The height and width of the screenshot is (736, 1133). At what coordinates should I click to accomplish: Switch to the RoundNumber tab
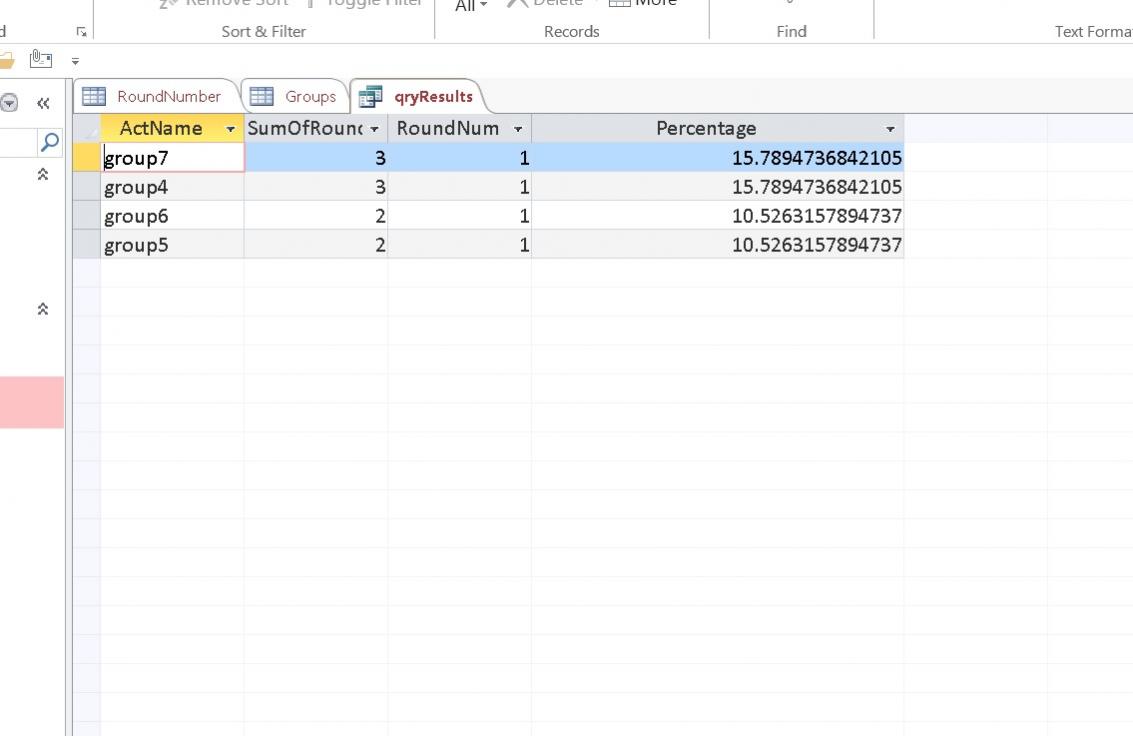168,96
